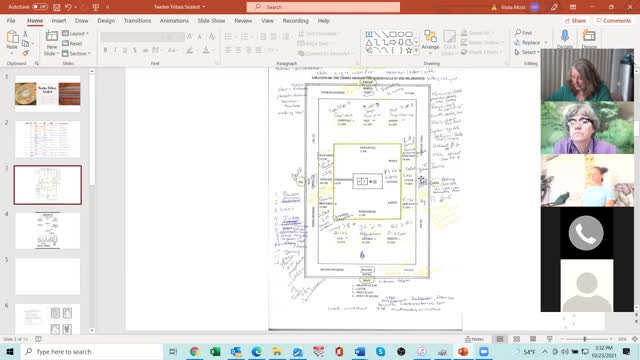Click the Save icon in title bar

(x=56, y=7)
